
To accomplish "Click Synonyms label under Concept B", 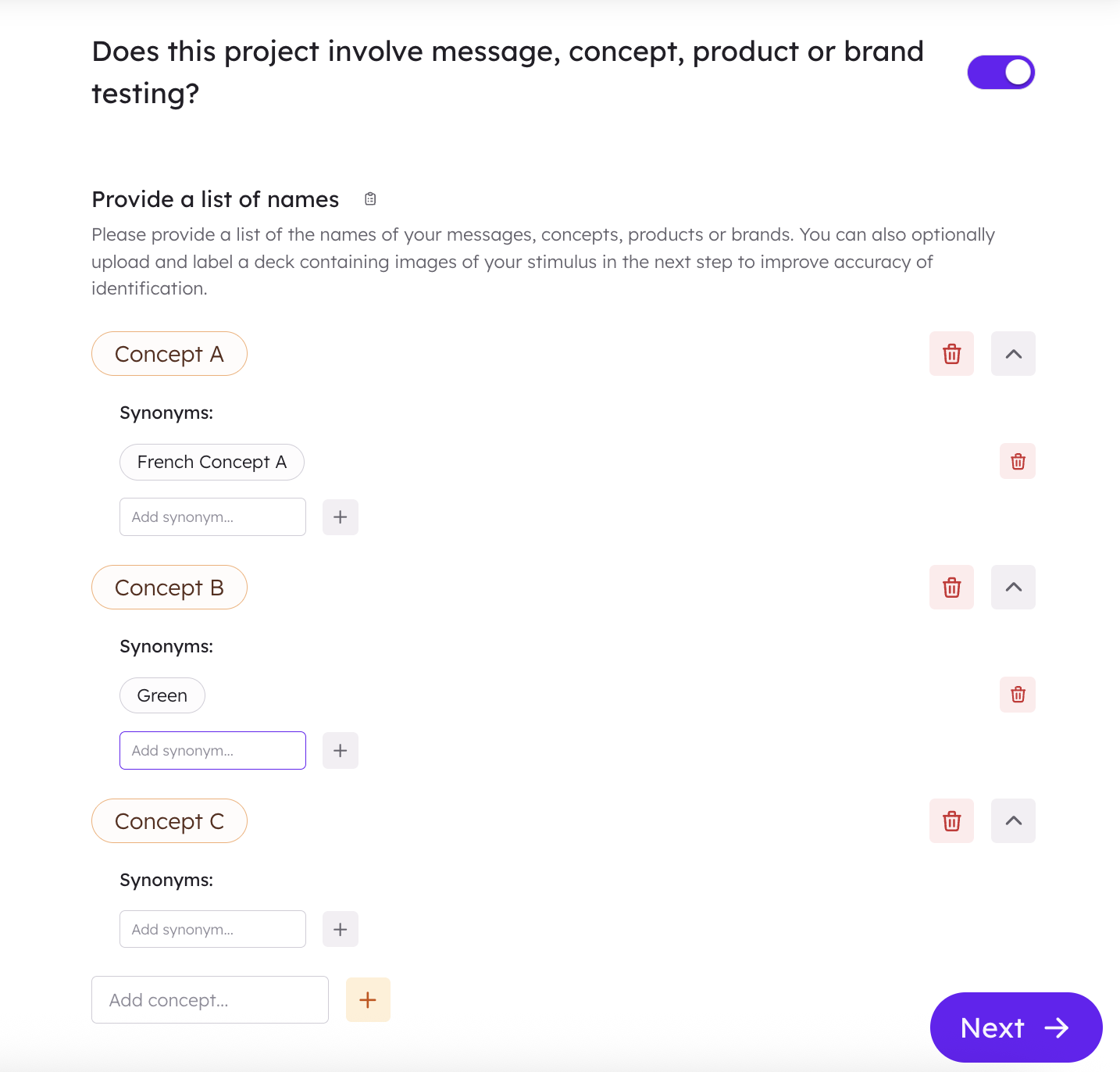I will tap(166, 647).
